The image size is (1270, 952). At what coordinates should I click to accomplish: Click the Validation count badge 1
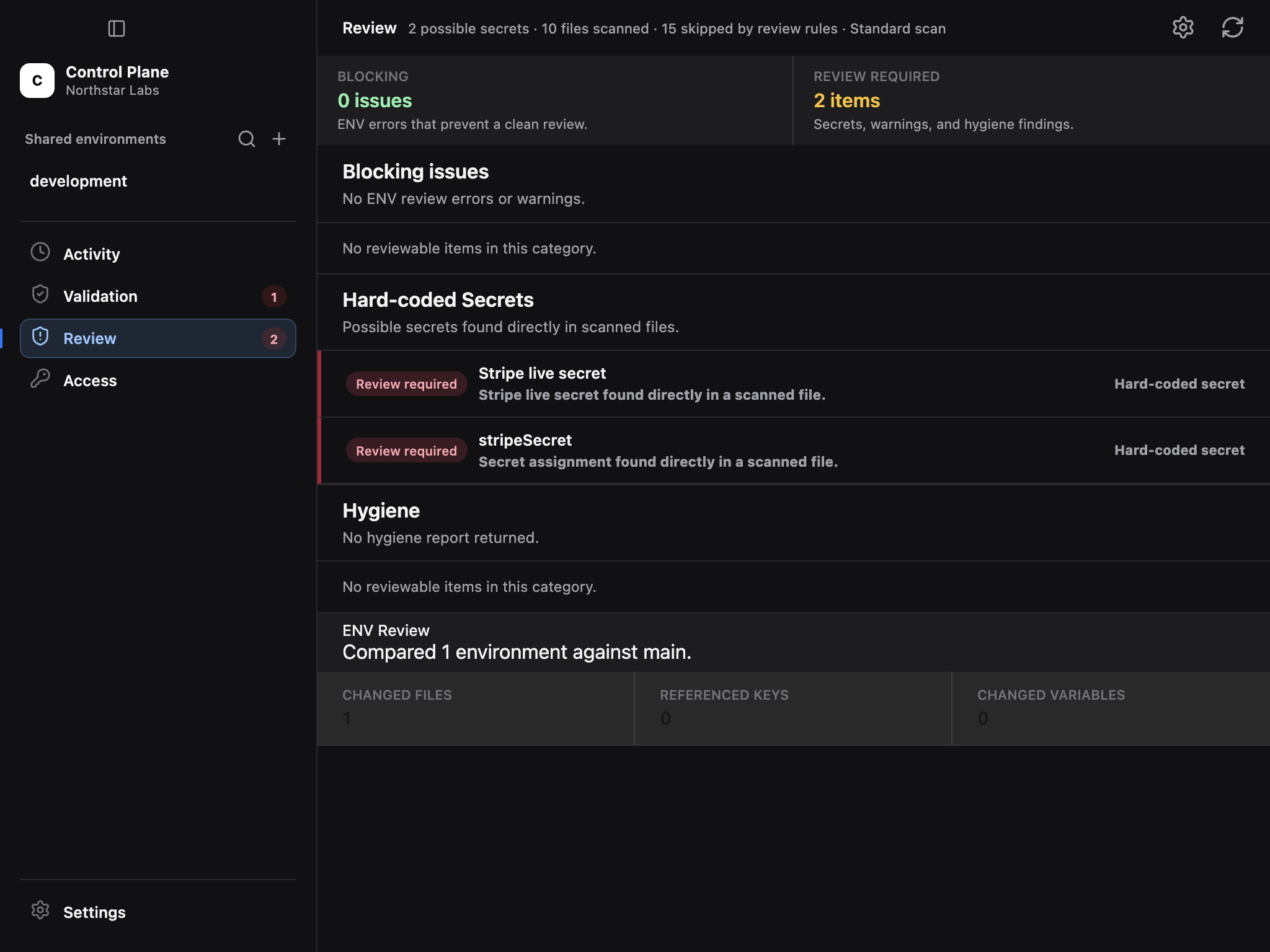pyautogui.click(x=273, y=297)
